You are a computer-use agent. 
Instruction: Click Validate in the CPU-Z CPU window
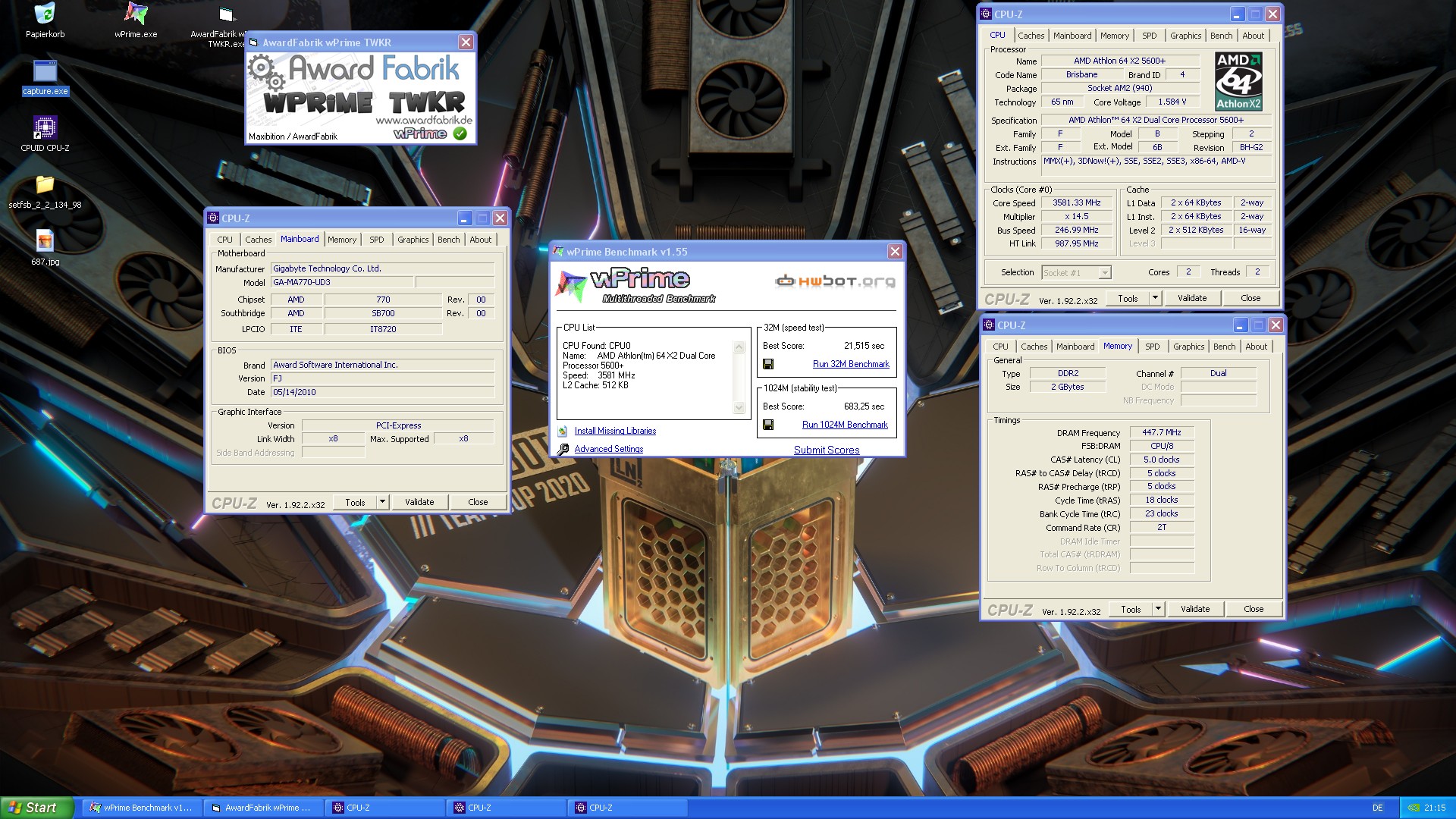pos(1192,298)
